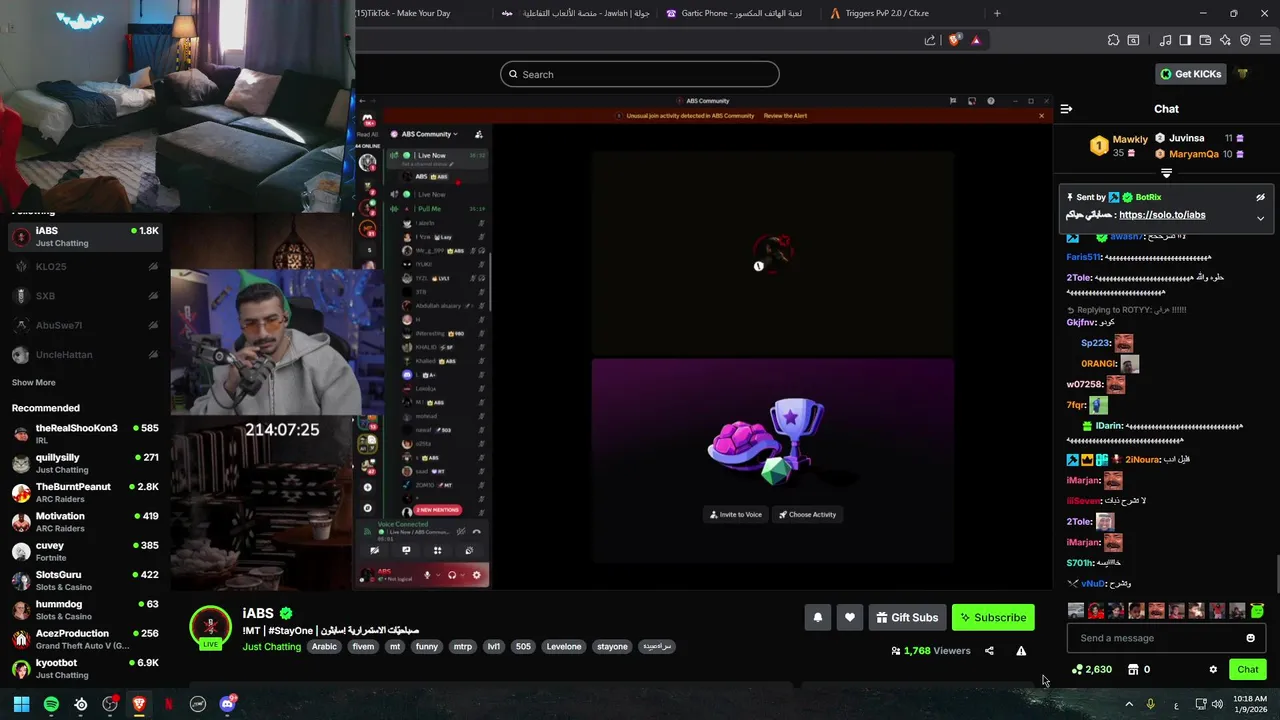Open theRealShooKon3 recommended channel
Screen dimensions: 1280x720
click(x=85, y=434)
